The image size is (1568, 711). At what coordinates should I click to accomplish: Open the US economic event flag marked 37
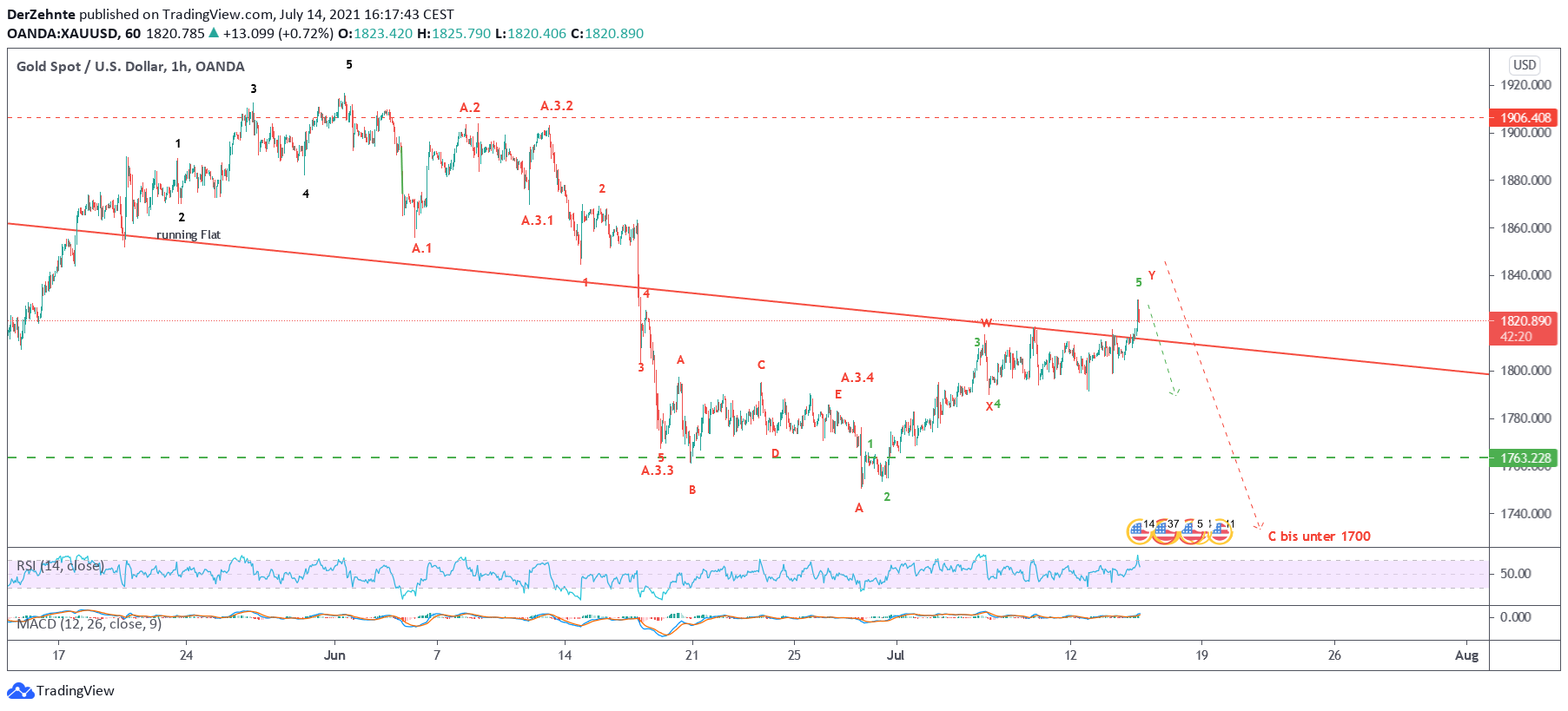[x=1164, y=531]
